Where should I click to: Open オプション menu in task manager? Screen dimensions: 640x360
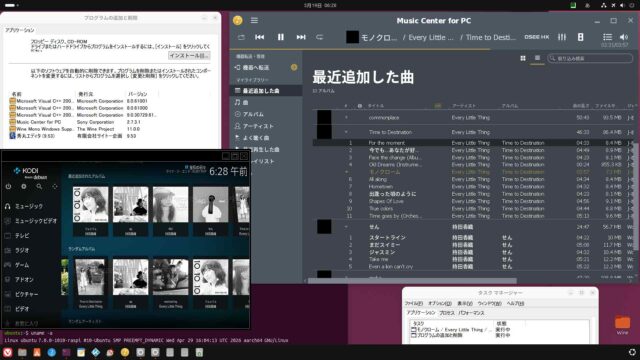pyautogui.click(x=440, y=304)
